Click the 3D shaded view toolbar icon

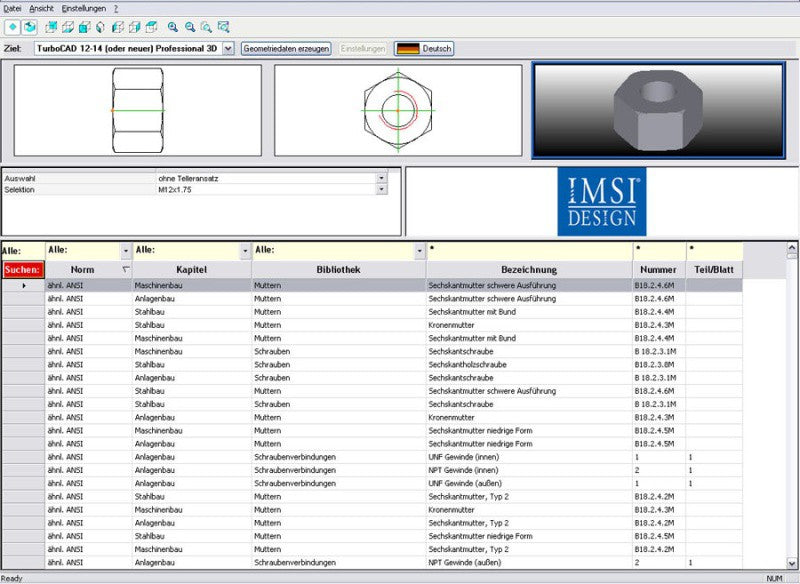(30, 27)
